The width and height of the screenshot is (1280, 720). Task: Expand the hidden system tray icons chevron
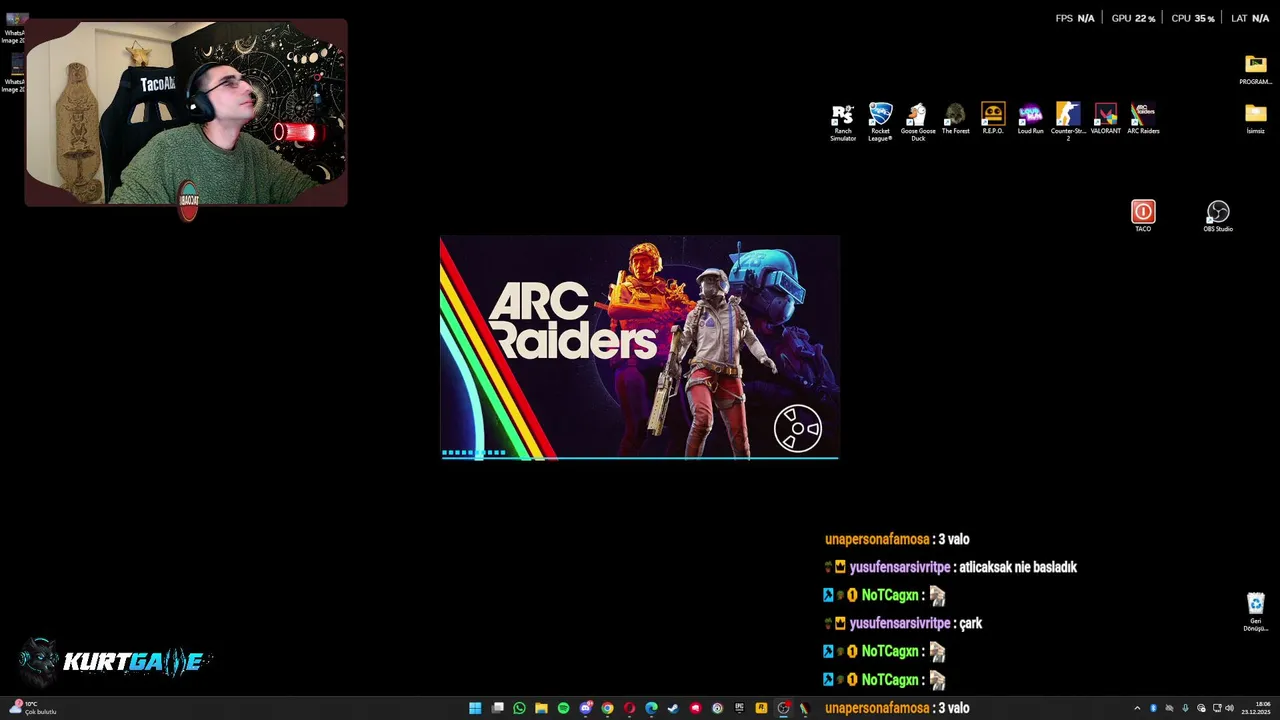pyautogui.click(x=1137, y=708)
